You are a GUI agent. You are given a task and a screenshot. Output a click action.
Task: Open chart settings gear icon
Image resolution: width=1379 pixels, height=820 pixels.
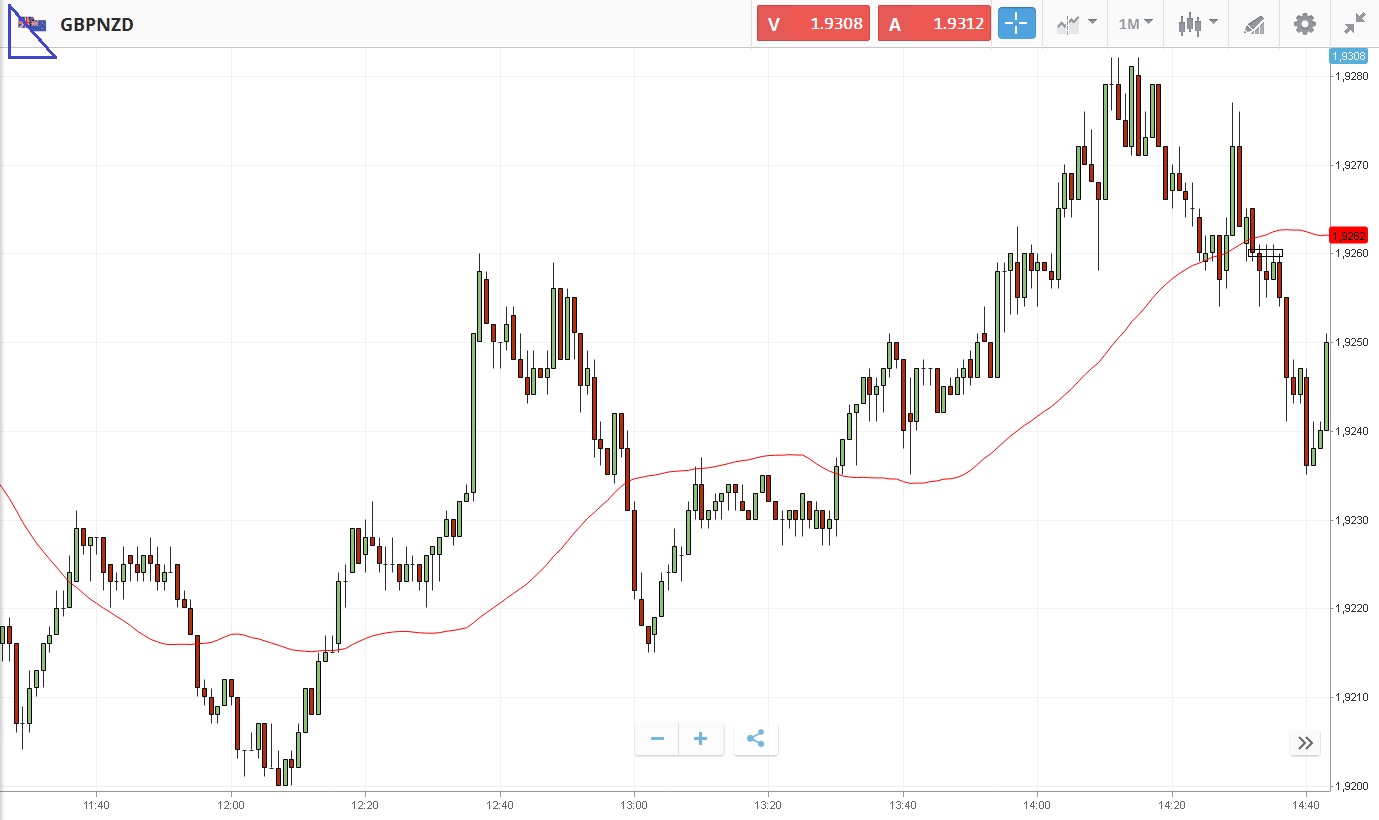(1305, 24)
